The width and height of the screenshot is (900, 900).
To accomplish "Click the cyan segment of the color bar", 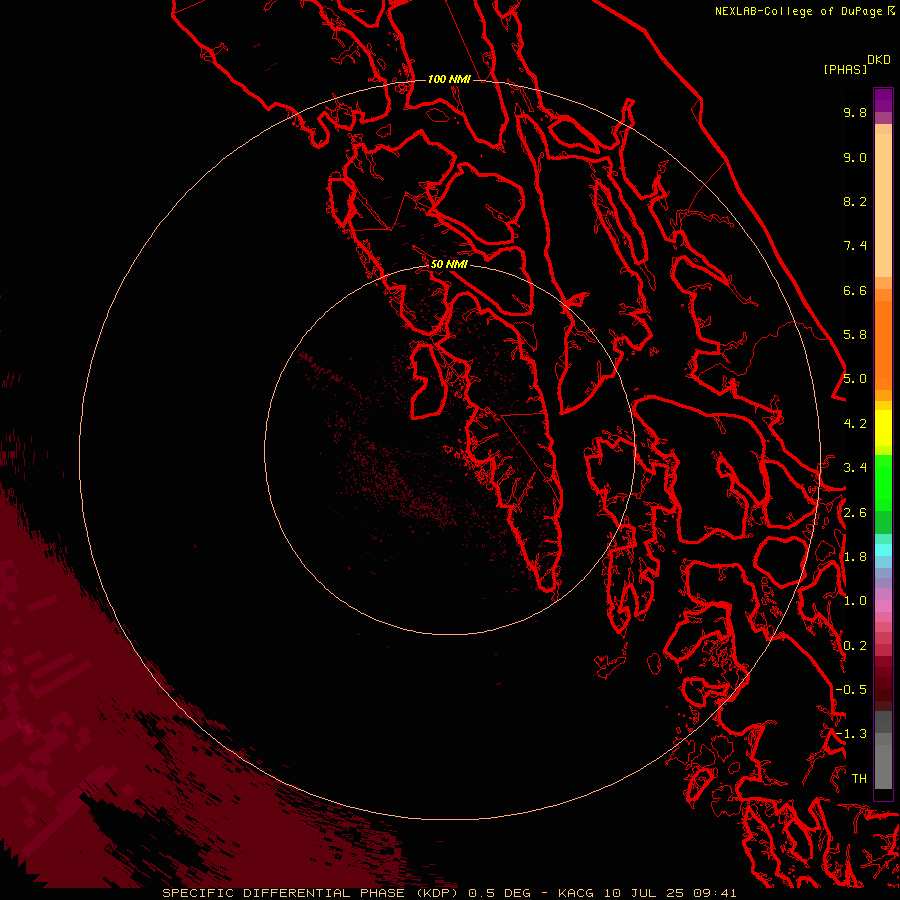I will click(x=883, y=550).
